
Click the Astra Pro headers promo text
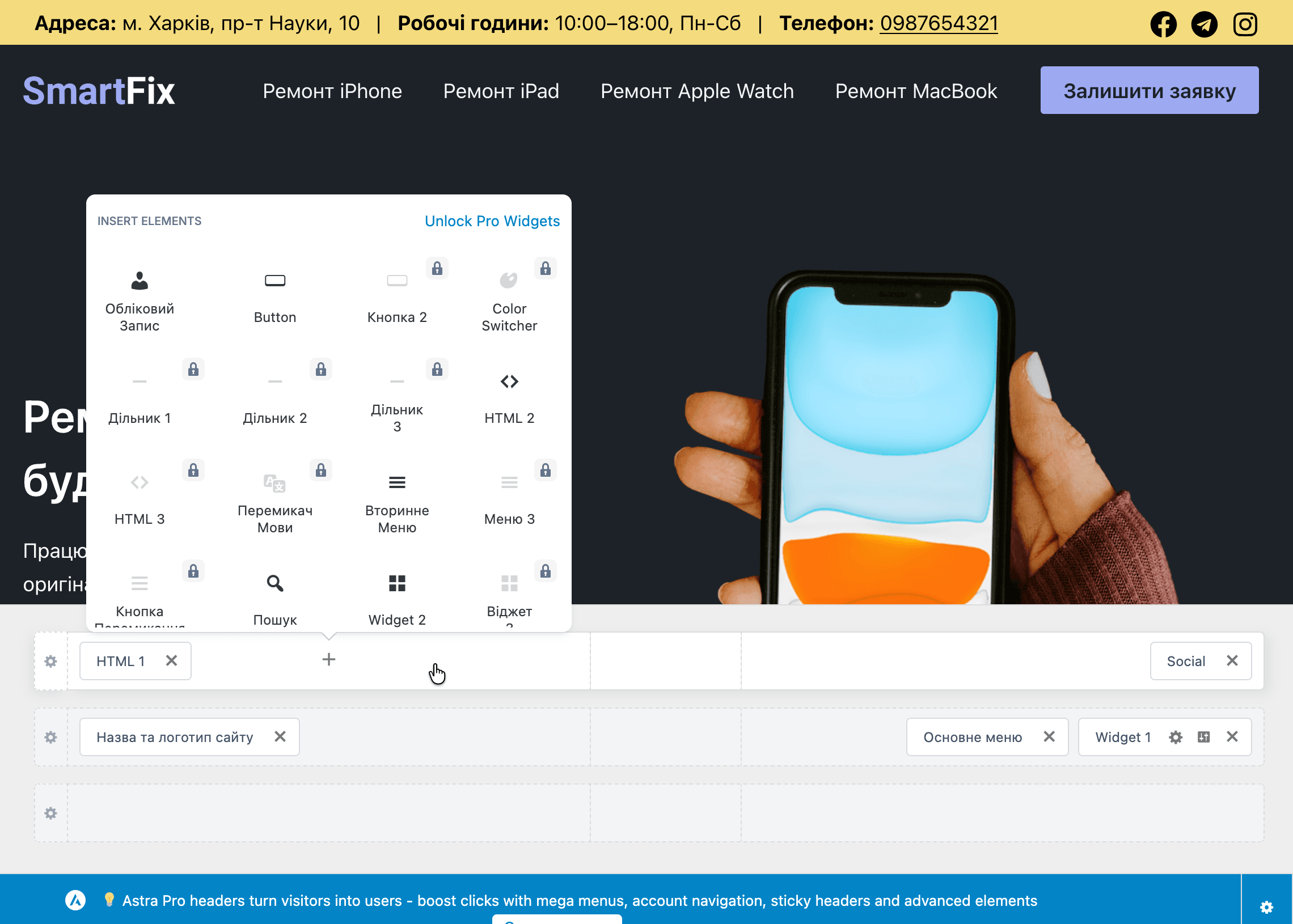tap(580, 901)
